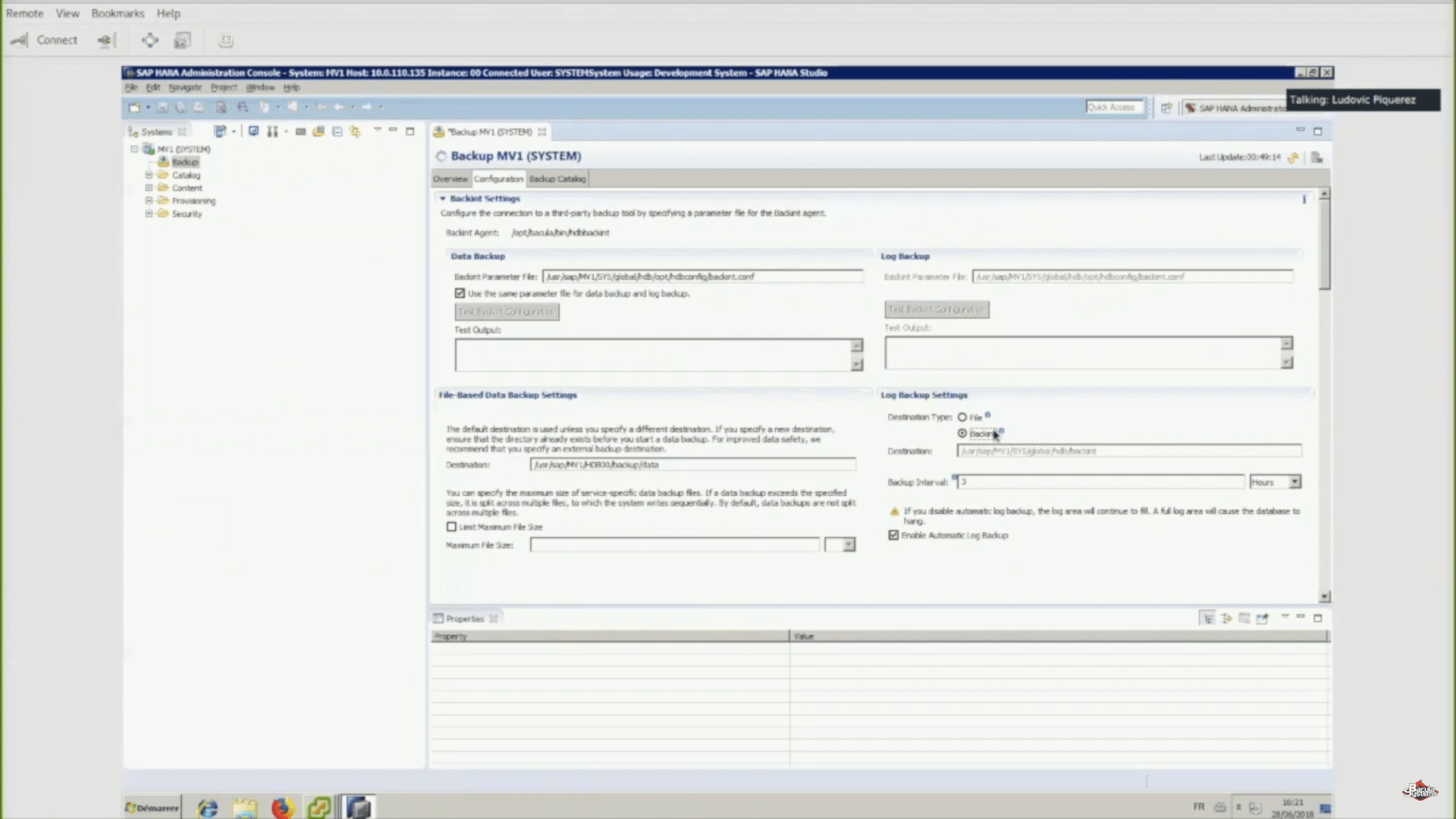This screenshot has height=819, width=1456.
Task: Expand the Provisioning folder node
Action: 149,201
